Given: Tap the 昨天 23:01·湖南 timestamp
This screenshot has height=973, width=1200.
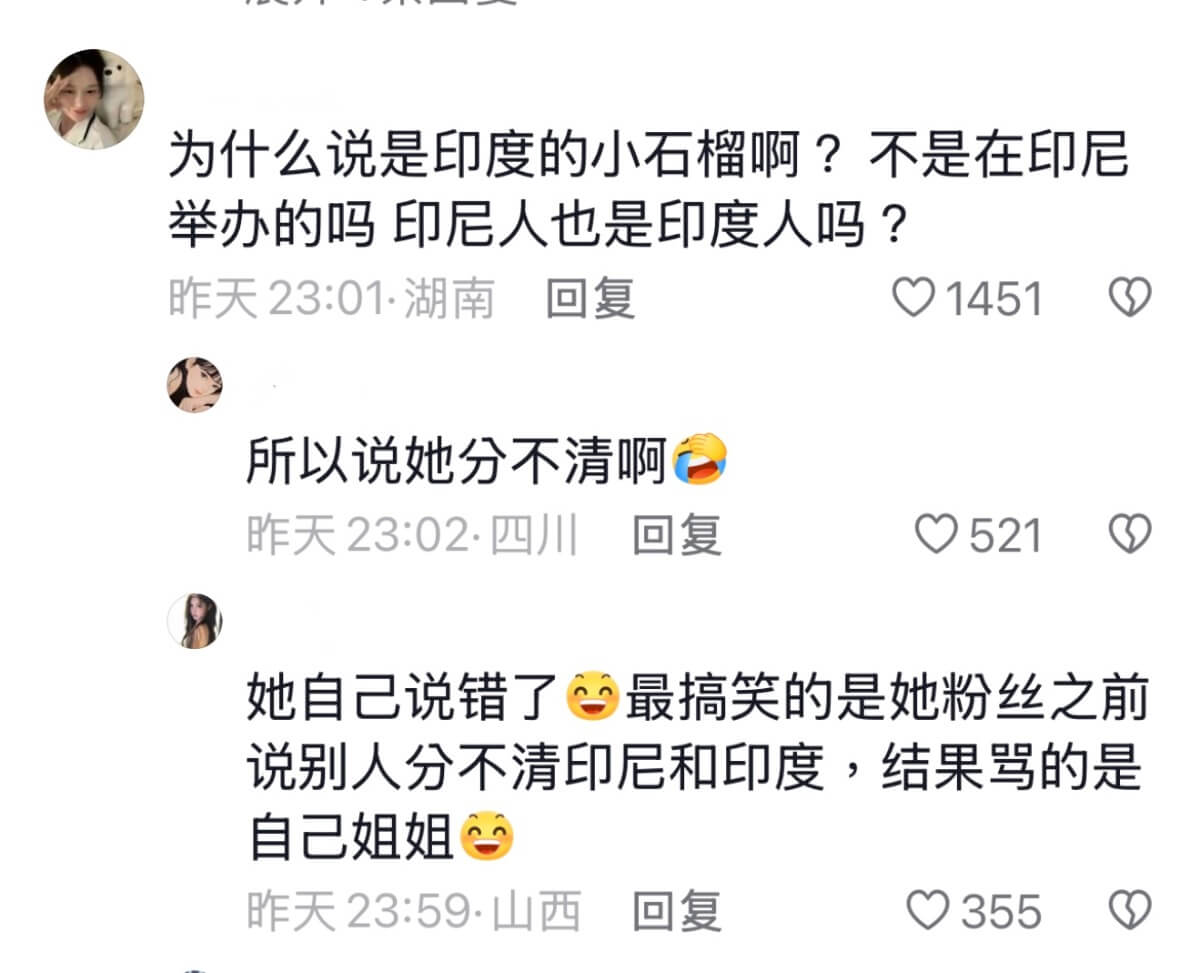Looking at the screenshot, I should [x=331, y=298].
